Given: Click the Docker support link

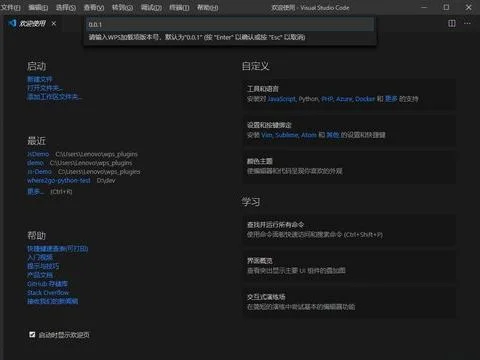Looking at the screenshot, I should (x=365, y=99).
